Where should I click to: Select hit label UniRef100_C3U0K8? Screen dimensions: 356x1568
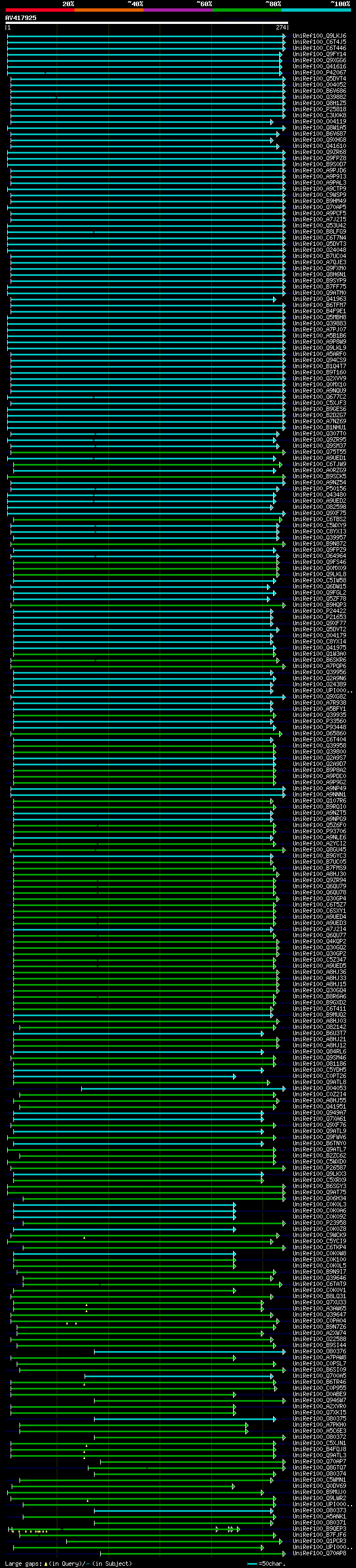[x=319, y=115]
